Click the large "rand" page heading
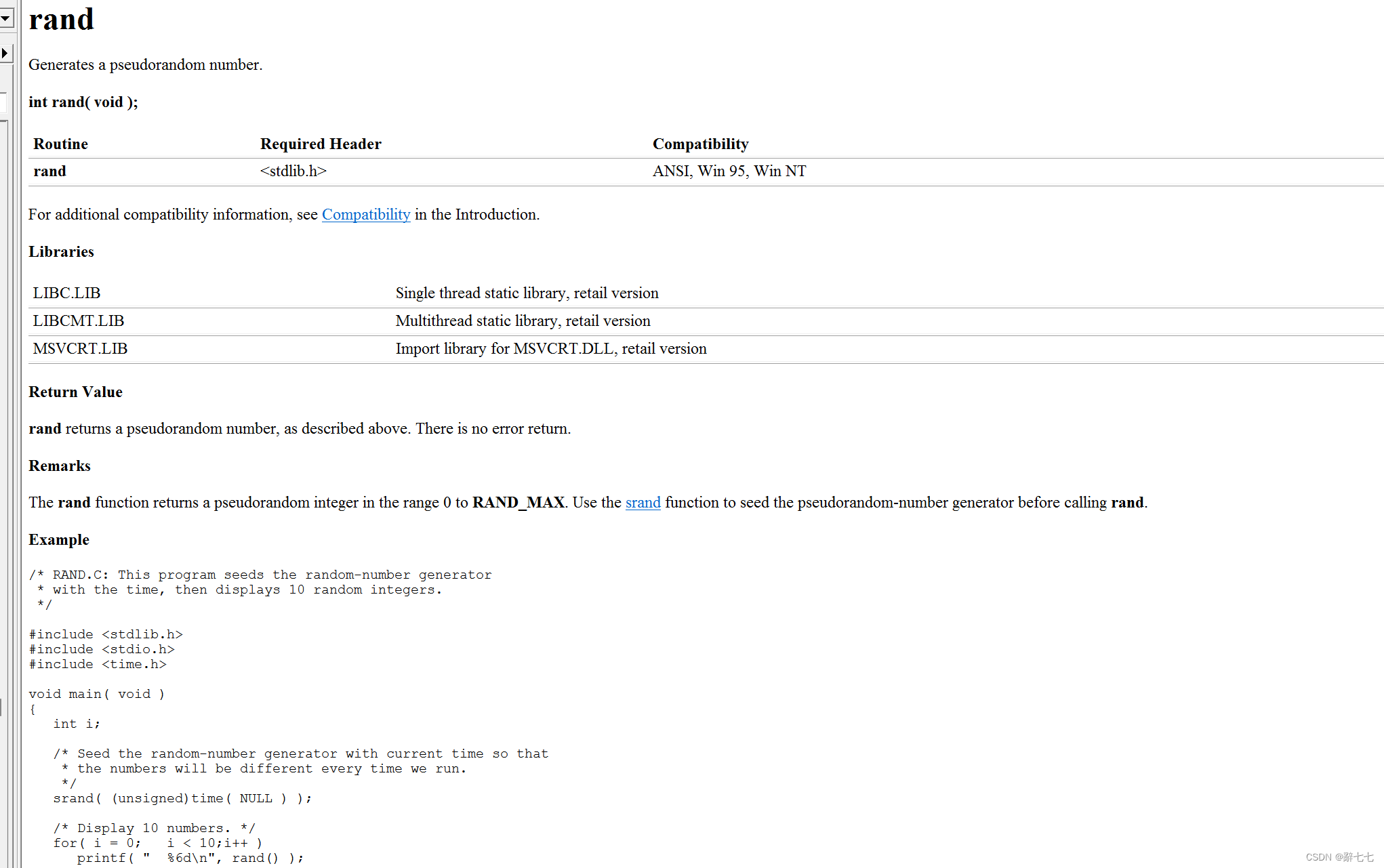This screenshot has width=1384, height=868. (x=62, y=19)
